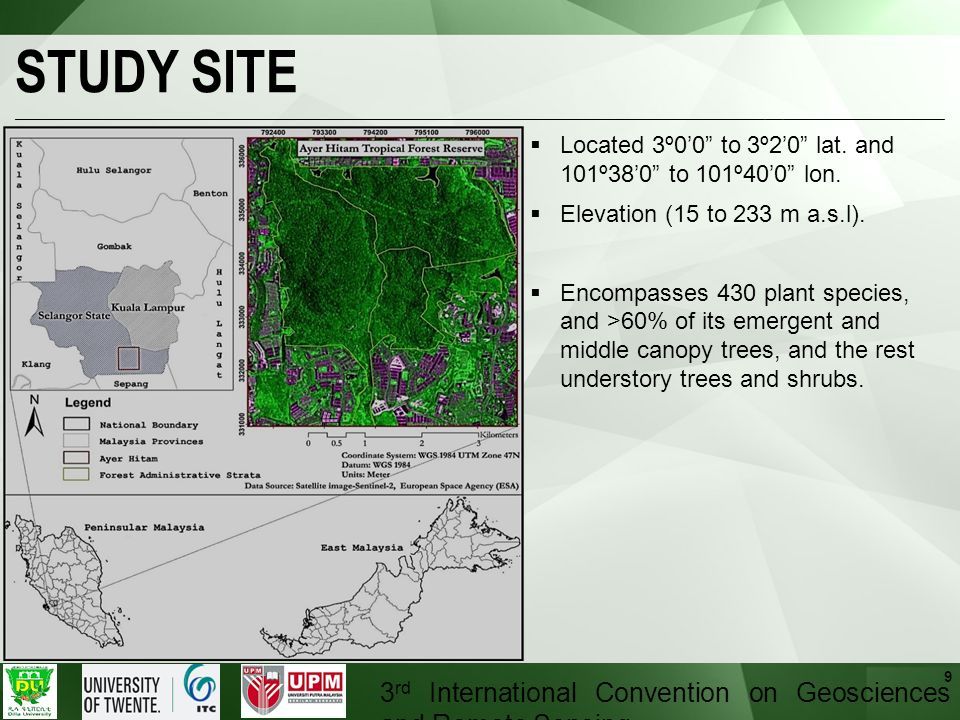
Task: Click the Klang map label
Action: 36,364
